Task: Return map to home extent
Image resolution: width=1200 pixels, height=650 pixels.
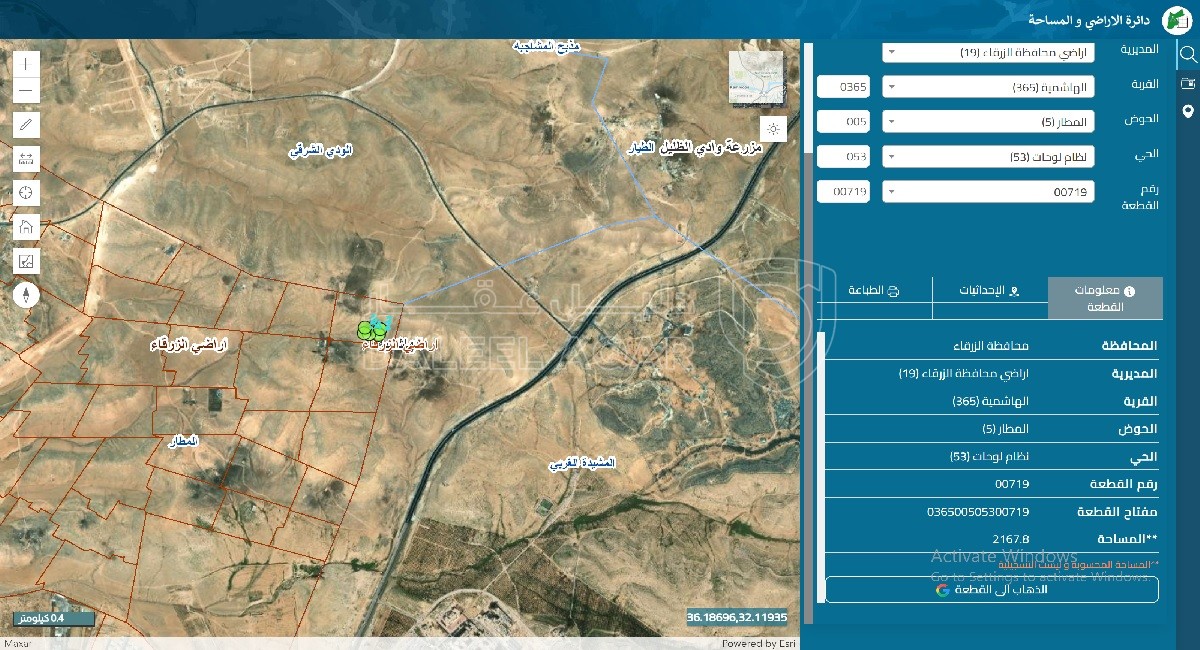Action: click(x=26, y=226)
